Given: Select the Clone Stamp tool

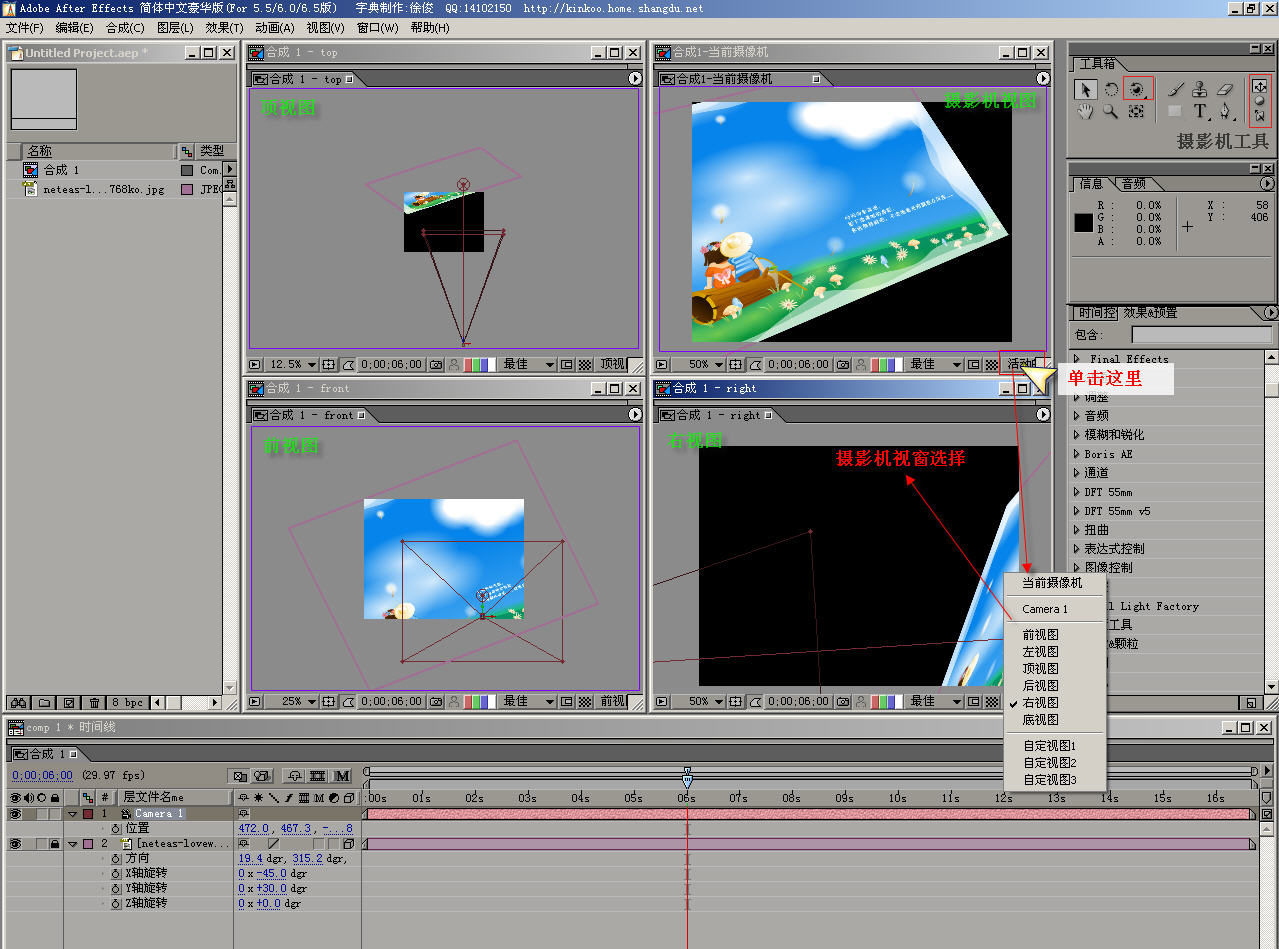Looking at the screenshot, I should [1200, 89].
